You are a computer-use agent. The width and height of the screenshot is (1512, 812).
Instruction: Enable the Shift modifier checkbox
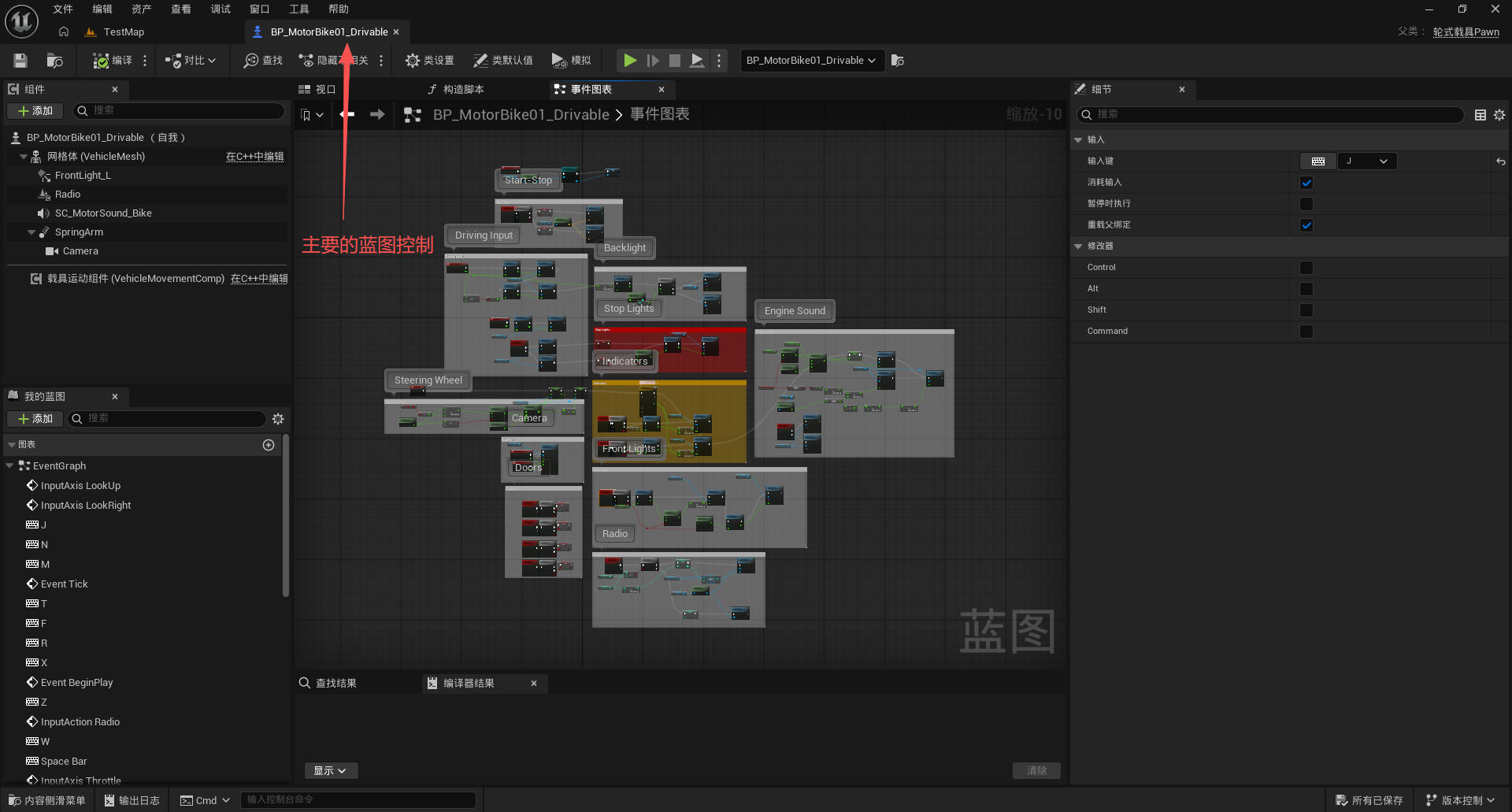pyautogui.click(x=1306, y=310)
